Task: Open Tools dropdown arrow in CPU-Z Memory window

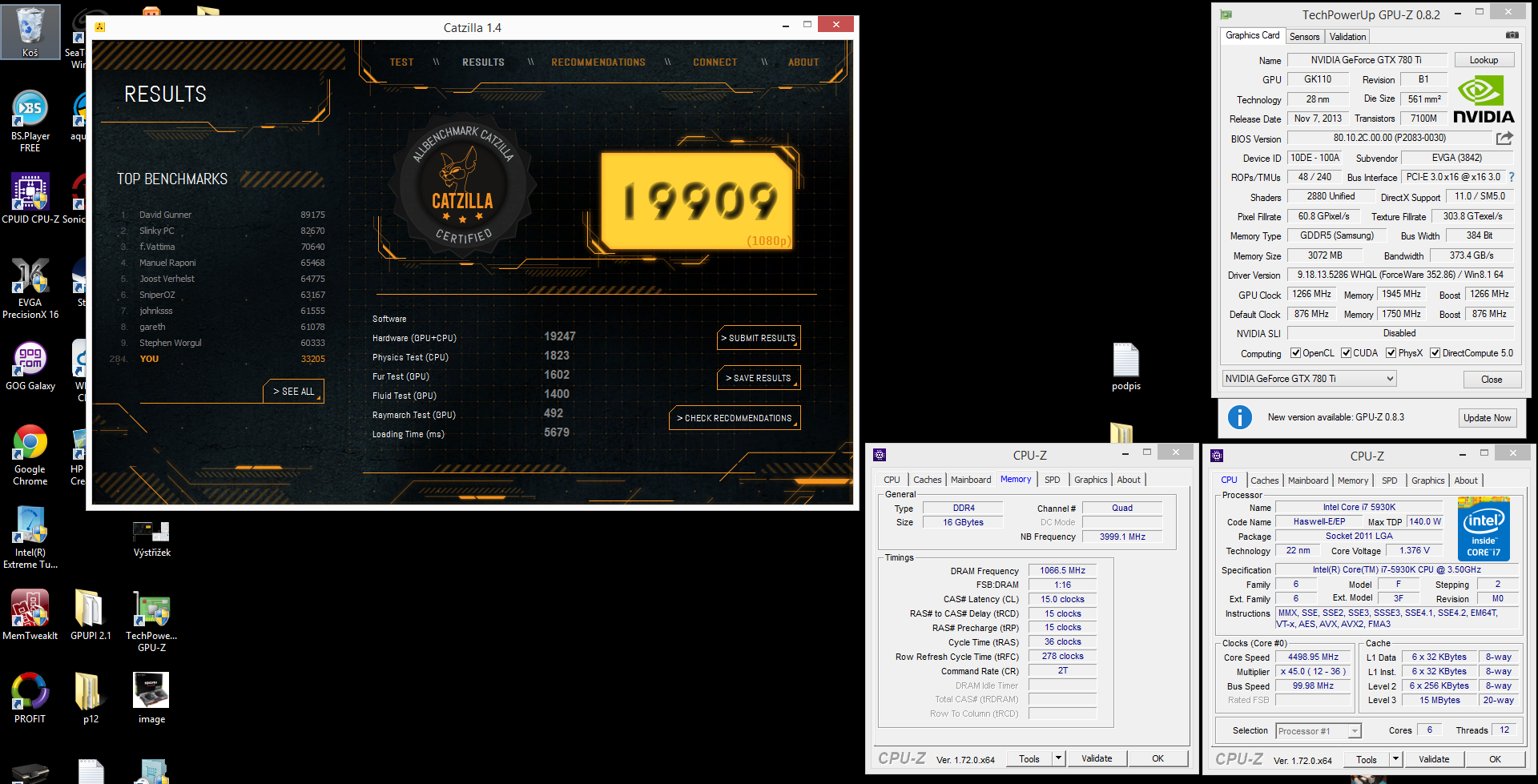Action: coord(1058,758)
